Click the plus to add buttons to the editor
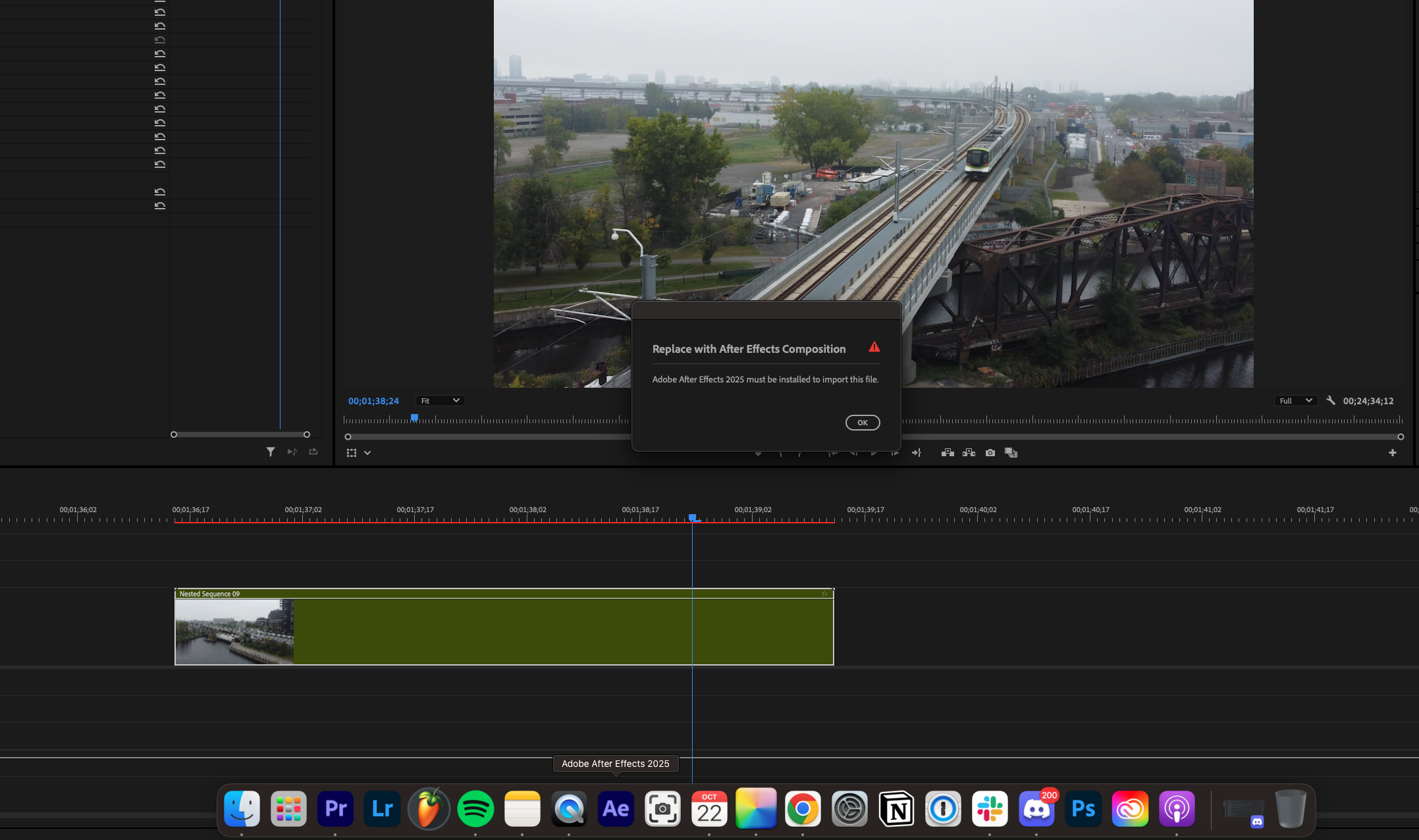This screenshot has height=840, width=1419. tap(1393, 452)
